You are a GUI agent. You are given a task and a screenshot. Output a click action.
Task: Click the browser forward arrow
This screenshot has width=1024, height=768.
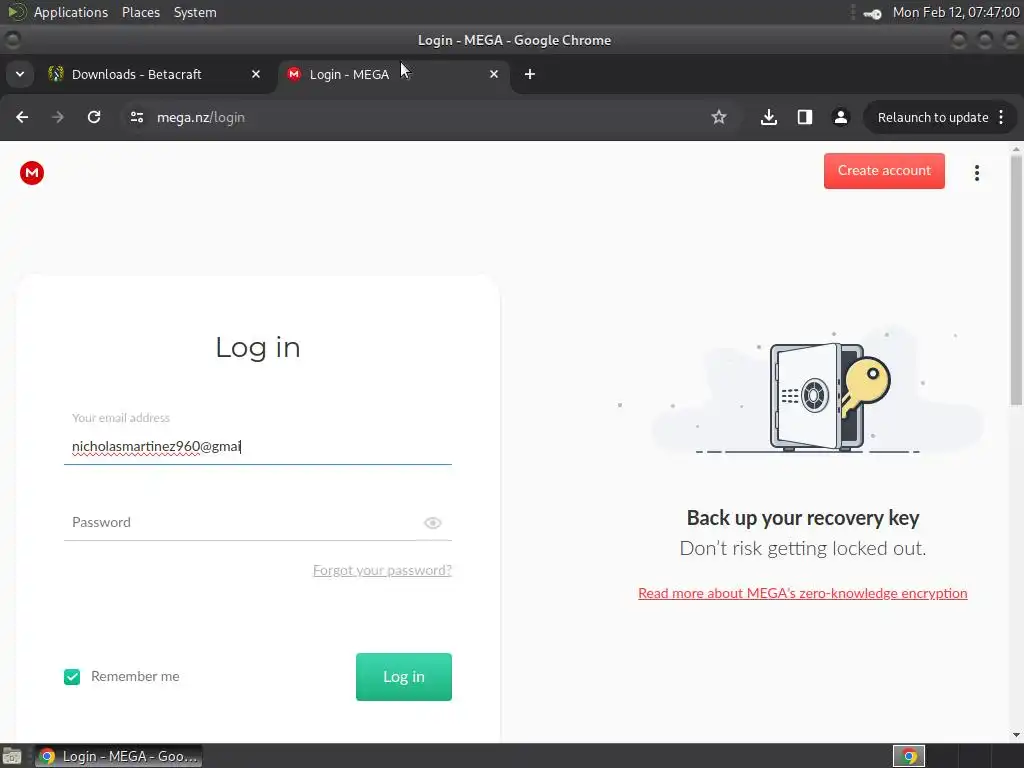(57, 117)
